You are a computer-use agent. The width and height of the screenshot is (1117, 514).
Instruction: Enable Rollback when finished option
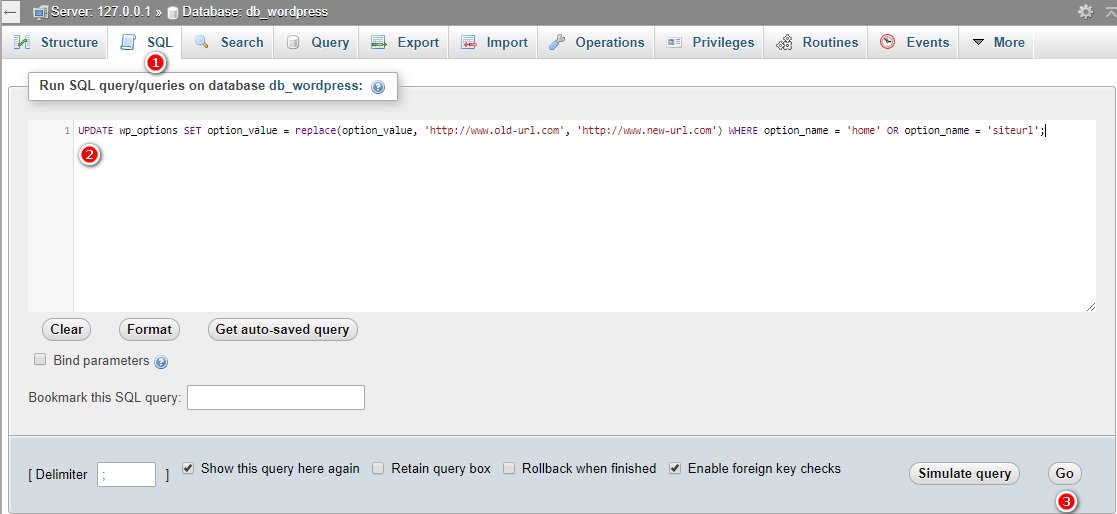pyautogui.click(x=509, y=468)
